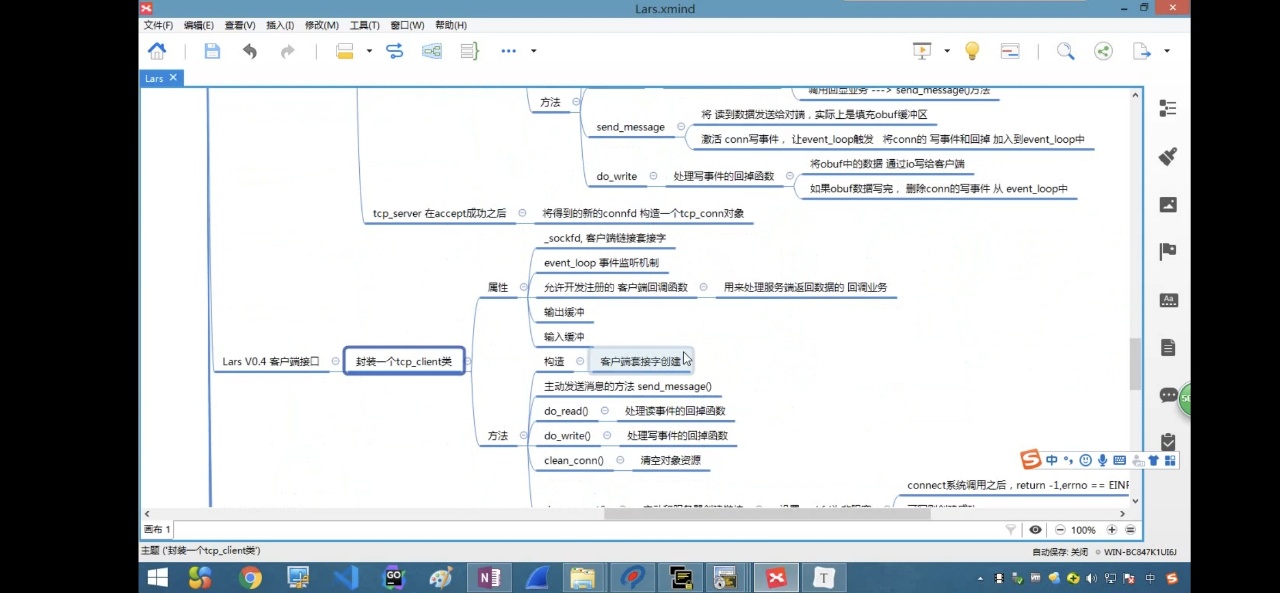1280x593 pixels.
Task: Open the insert topic dropdown arrow
Action: click(369, 51)
